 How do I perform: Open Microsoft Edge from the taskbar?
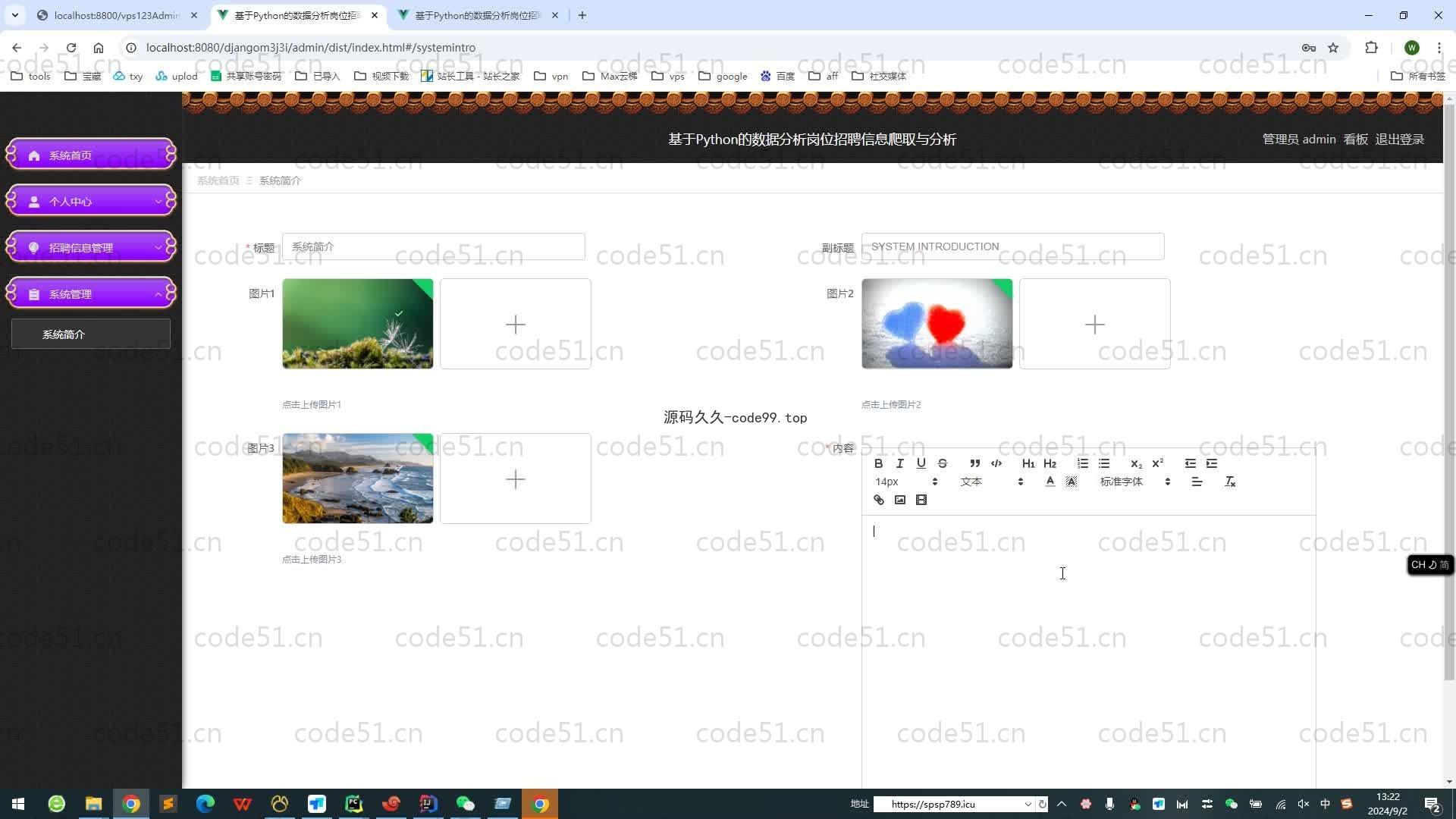point(206,804)
